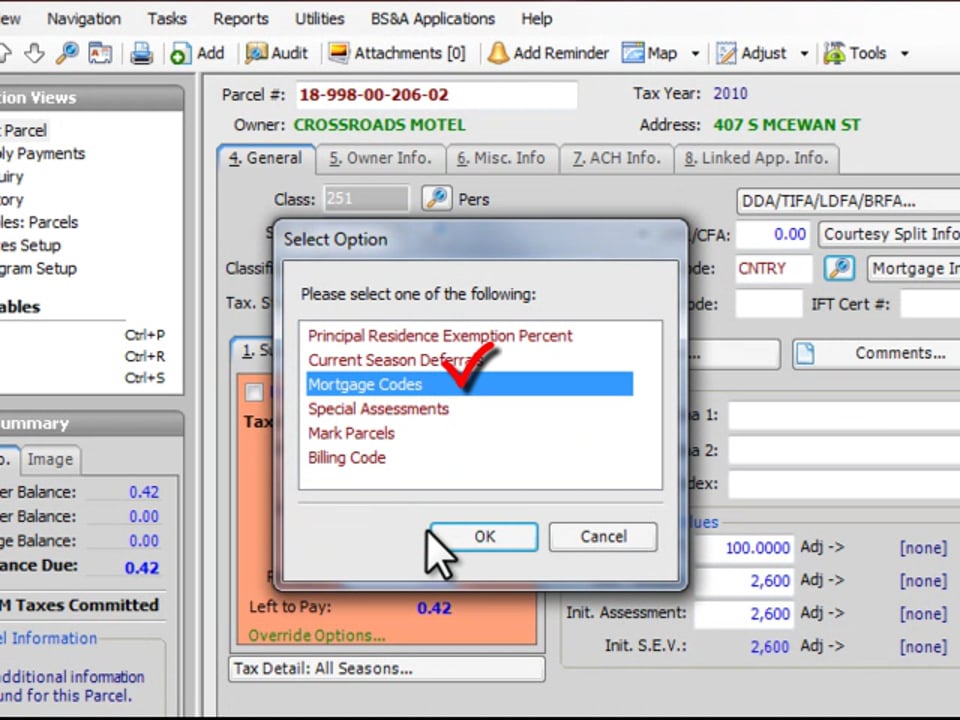The height and width of the screenshot is (720, 960).
Task: Click the printer icon in the toolbar
Action: click(x=141, y=53)
